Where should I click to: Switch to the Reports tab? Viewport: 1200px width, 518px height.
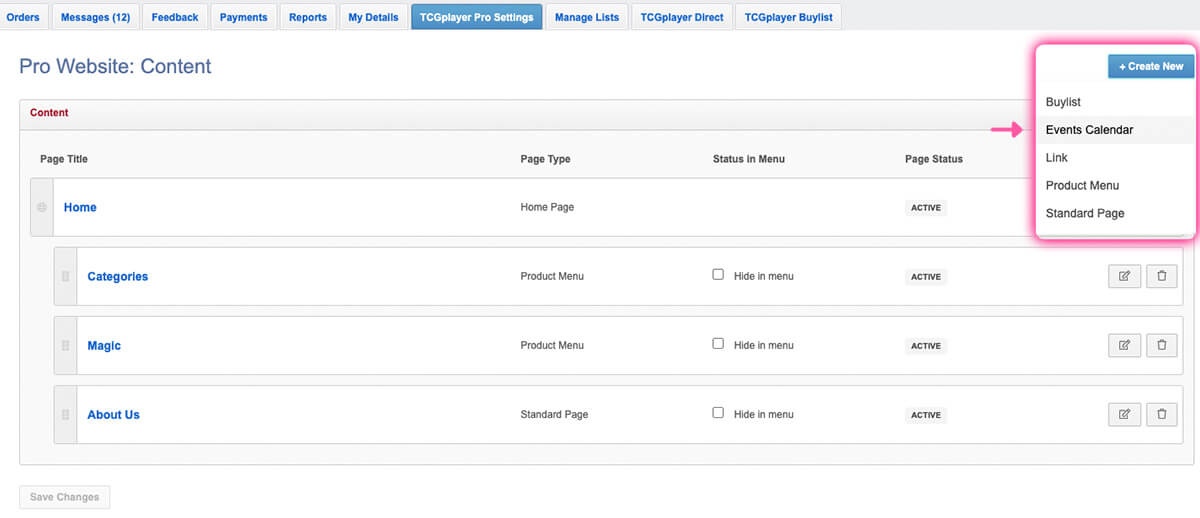[308, 17]
